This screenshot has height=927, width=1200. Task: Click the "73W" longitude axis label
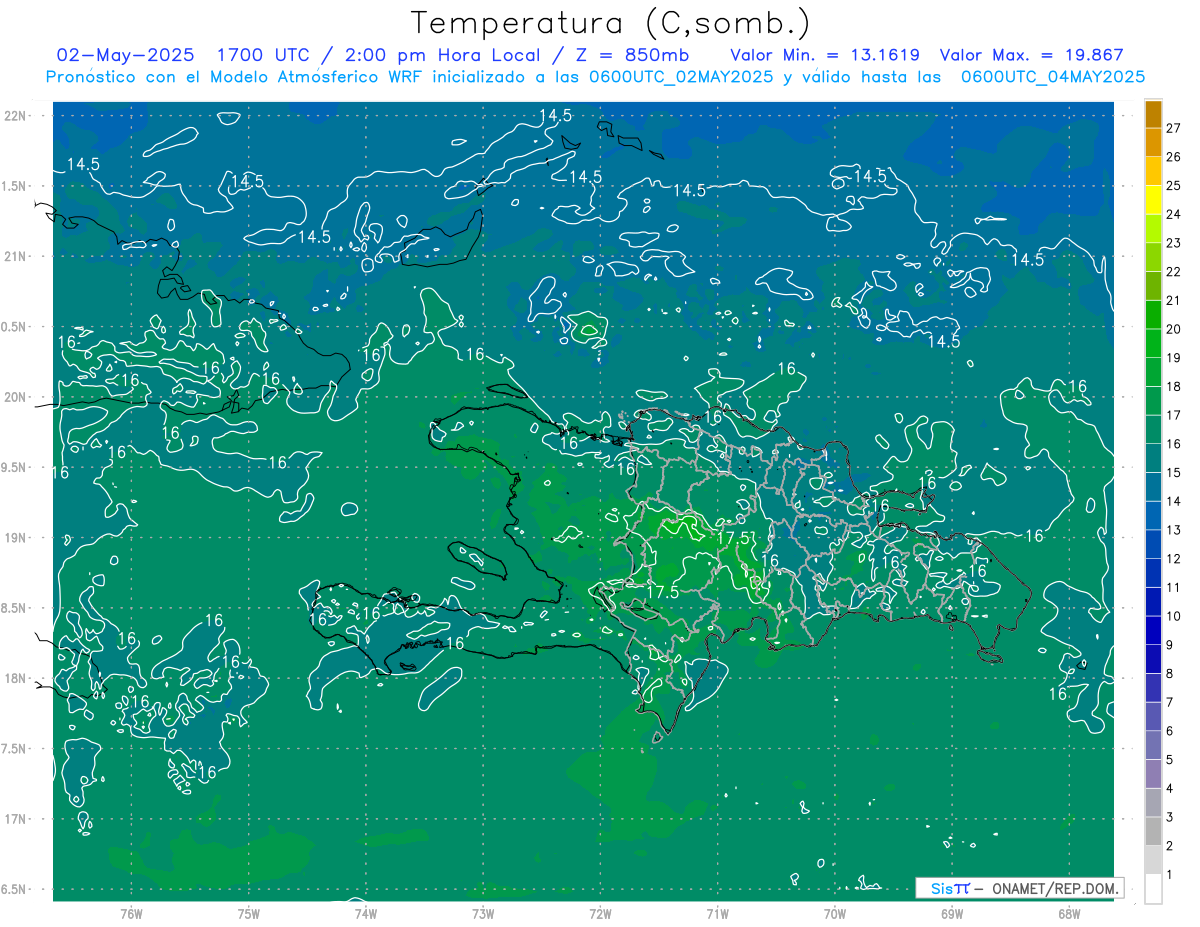[483, 913]
